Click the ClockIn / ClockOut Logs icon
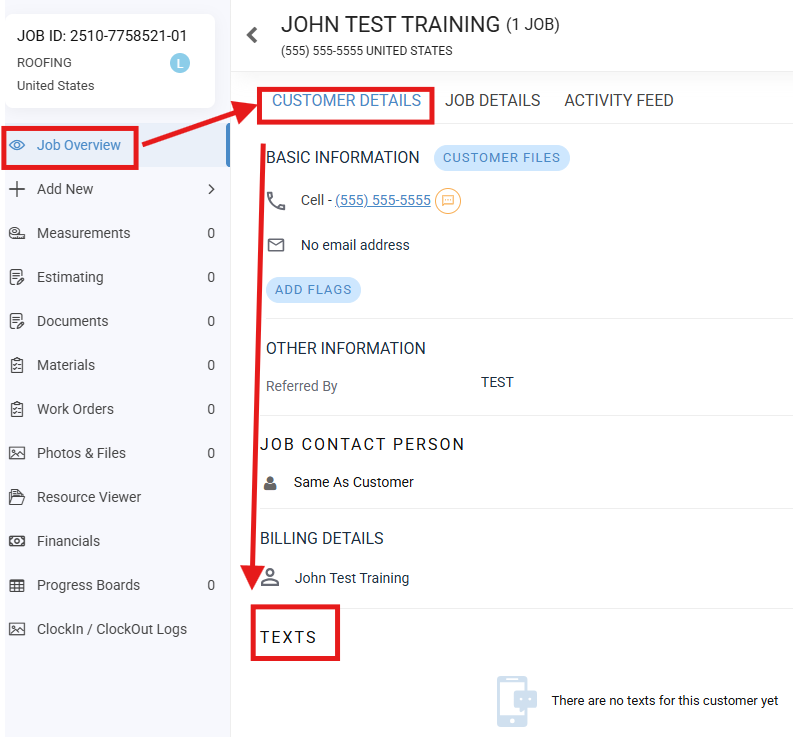 (17, 629)
